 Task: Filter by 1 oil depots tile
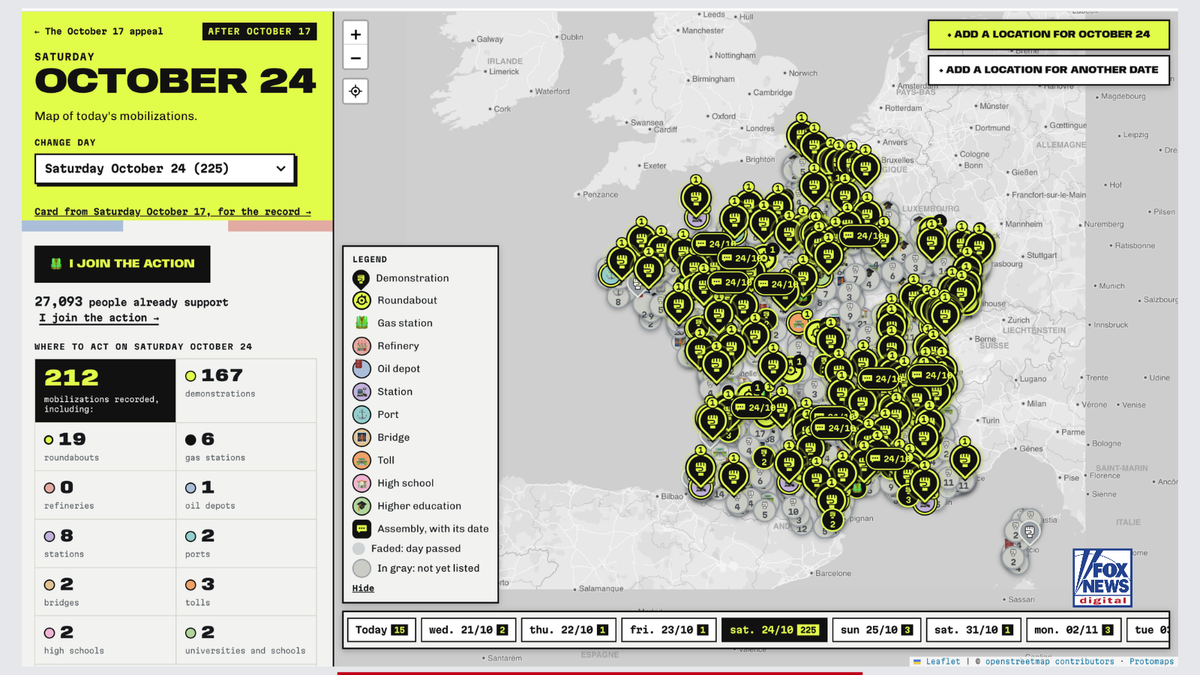[246, 494]
